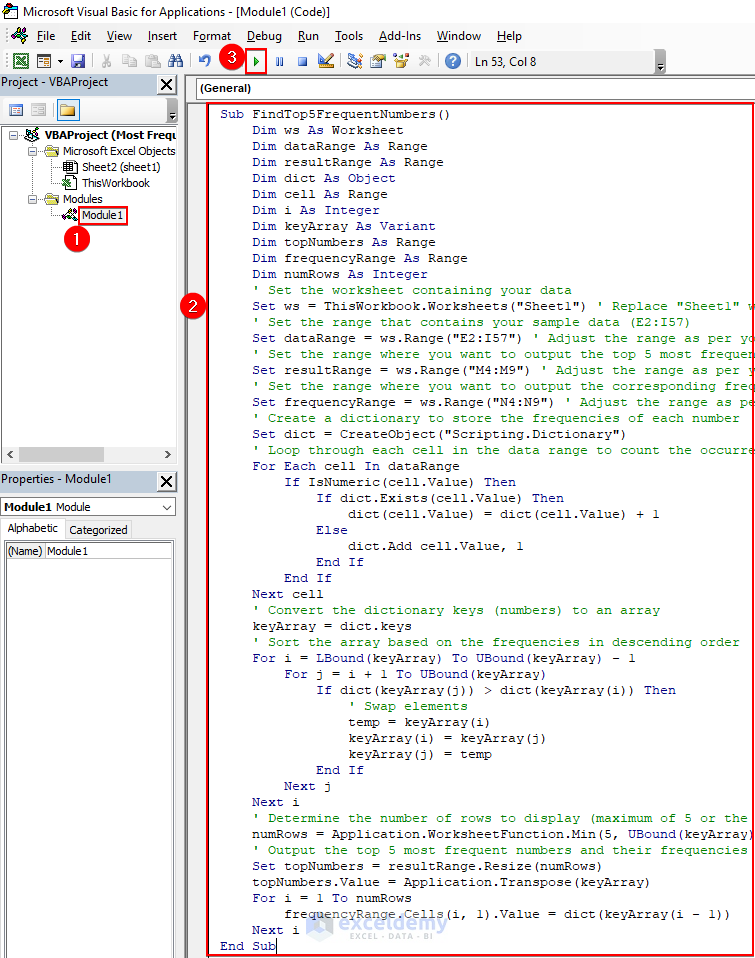Open the Format menu
Screen dimensions: 755x958
click(212, 36)
